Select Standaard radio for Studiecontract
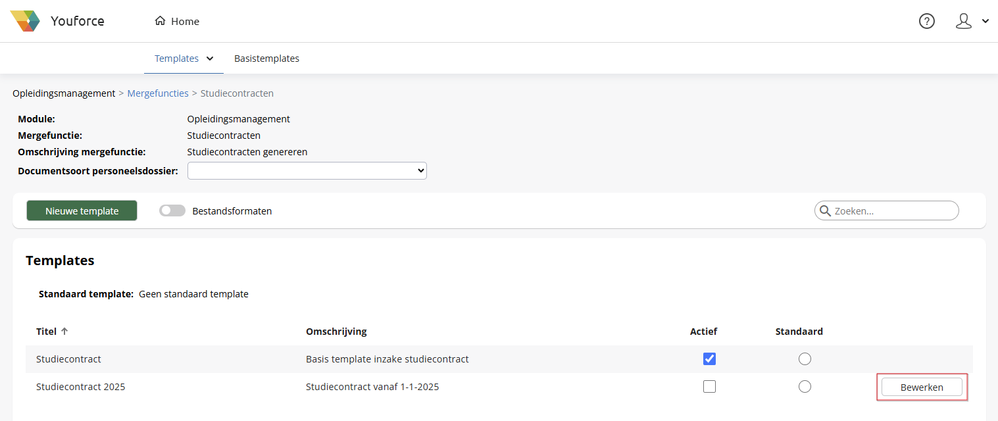 pyautogui.click(x=804, y=359)
